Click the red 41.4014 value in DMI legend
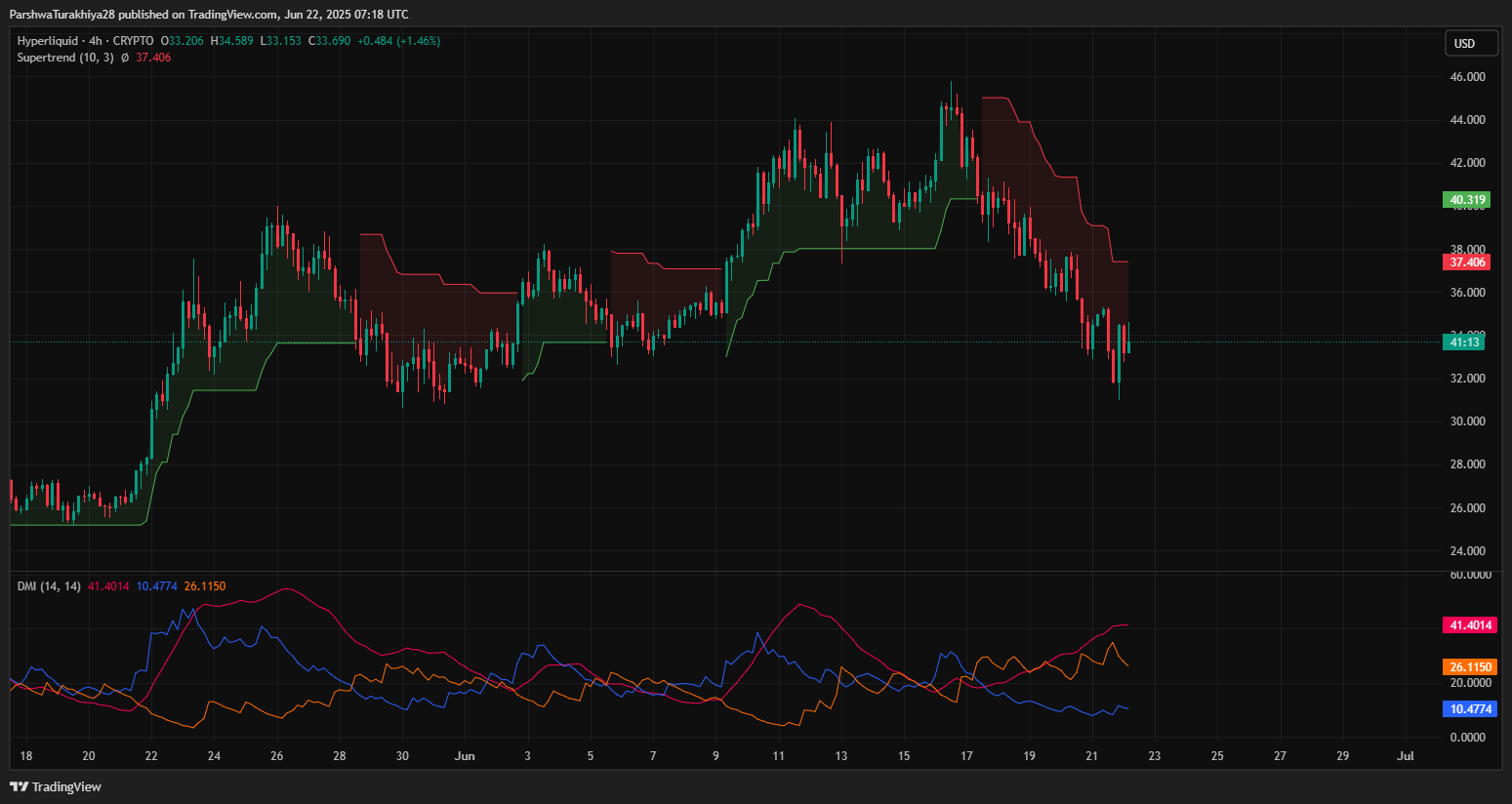Image resolution: width=1512 pixels, height=804 pixels. click(108, 586)
